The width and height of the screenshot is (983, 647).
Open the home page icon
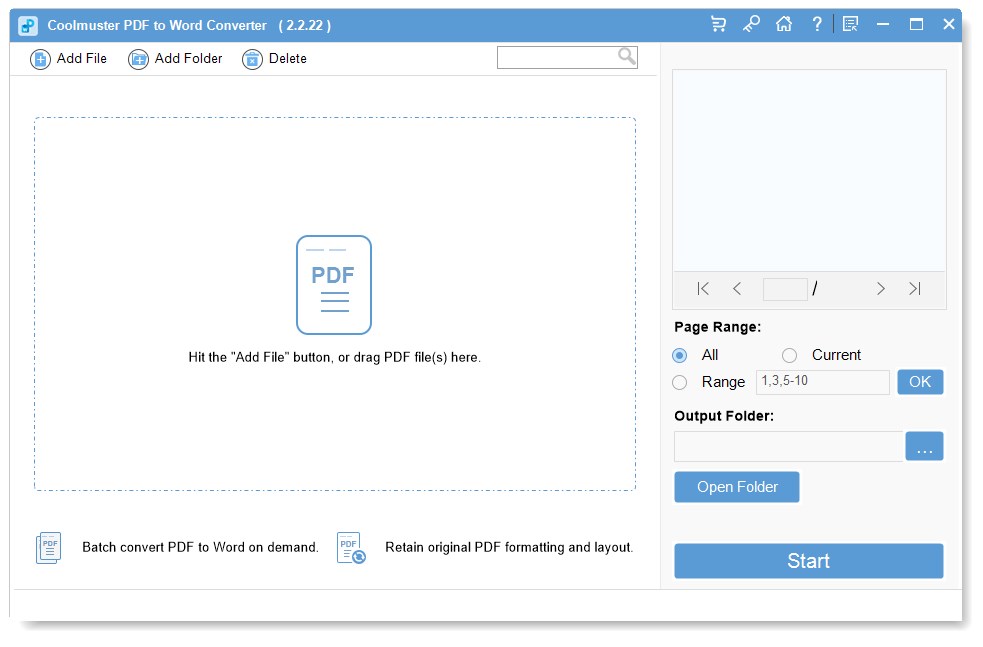pos(784,24)
